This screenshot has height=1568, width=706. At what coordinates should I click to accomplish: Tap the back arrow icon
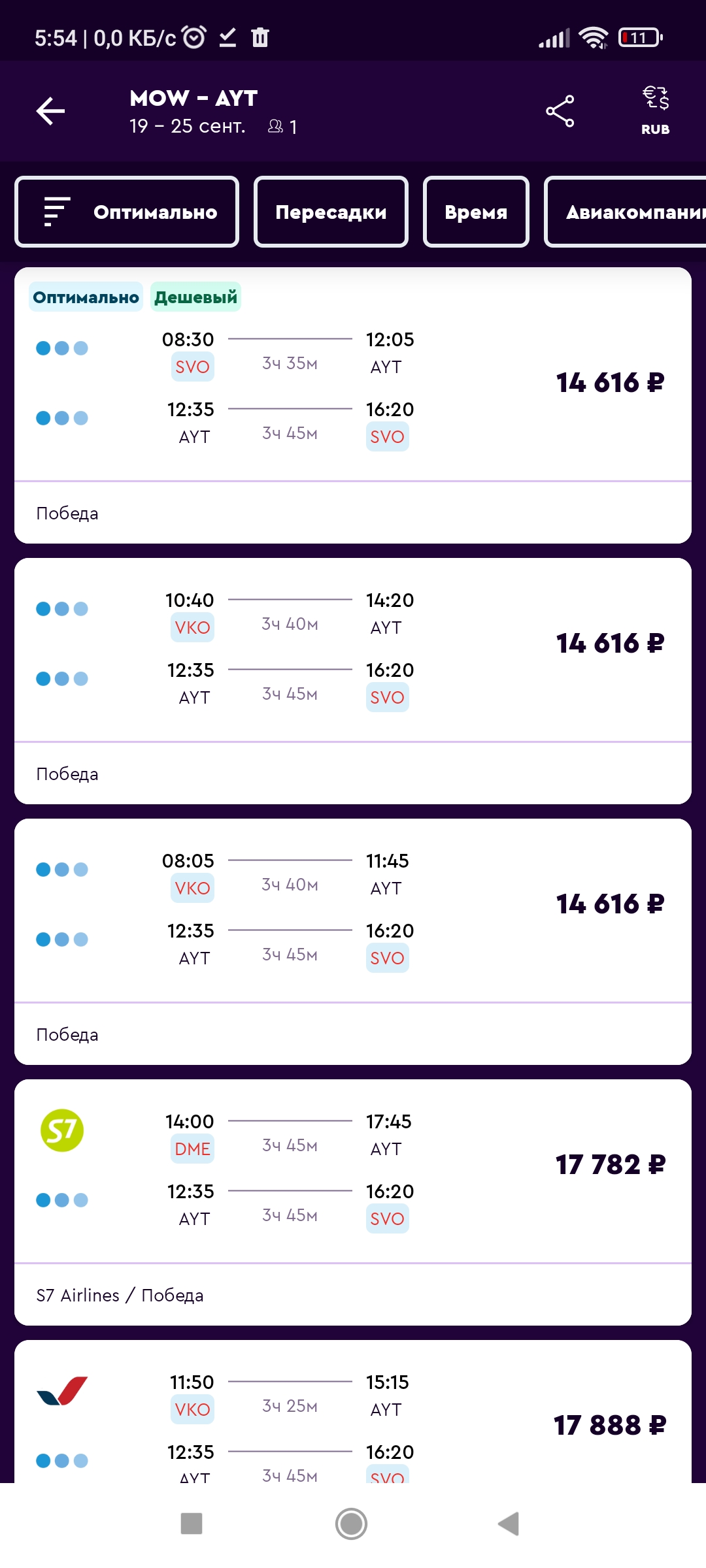pyautogui.click(x=50, y=110)
